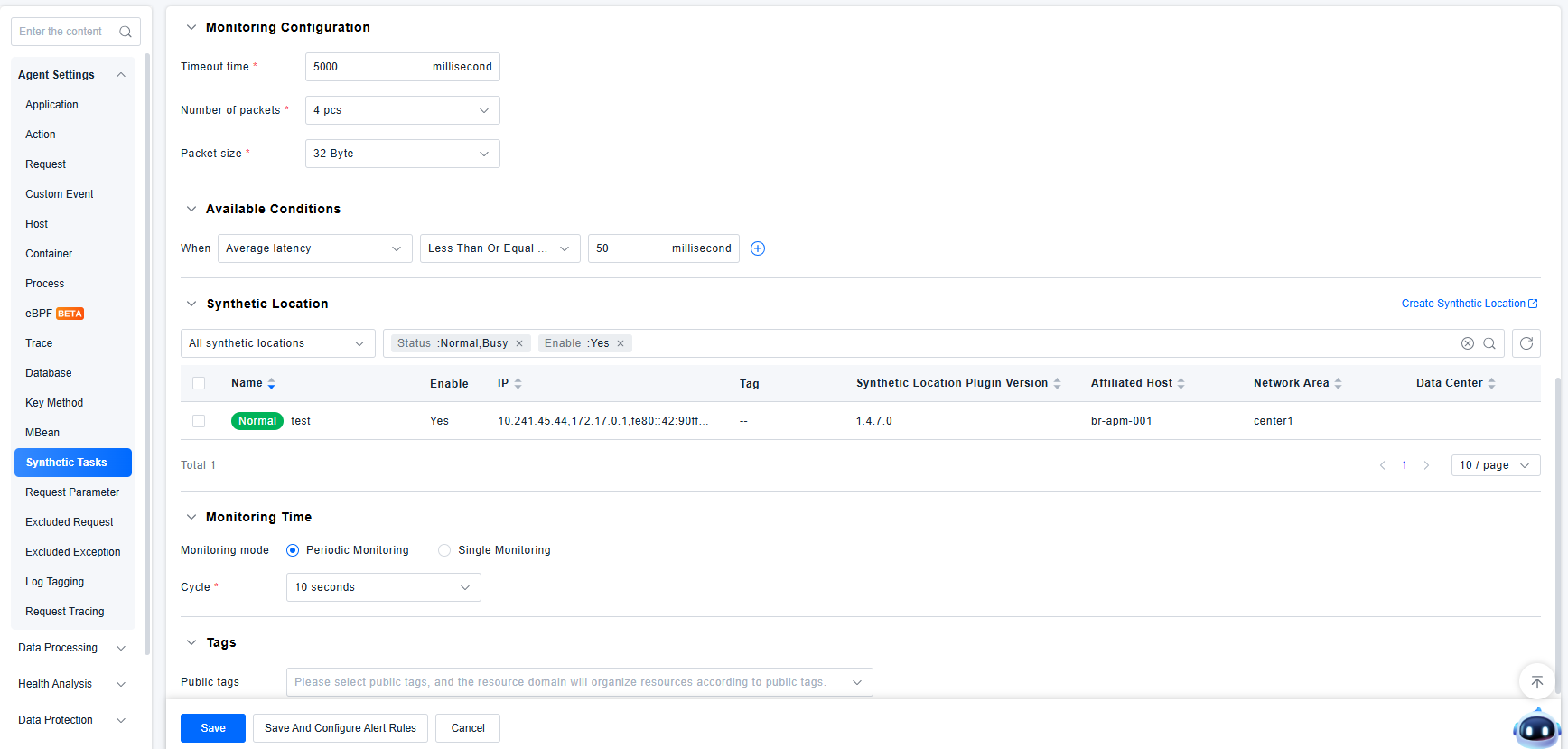Open the Trace item in the sidebar
The height and width of the screenshot is (749, 1568).
click(x=39, y=343)
